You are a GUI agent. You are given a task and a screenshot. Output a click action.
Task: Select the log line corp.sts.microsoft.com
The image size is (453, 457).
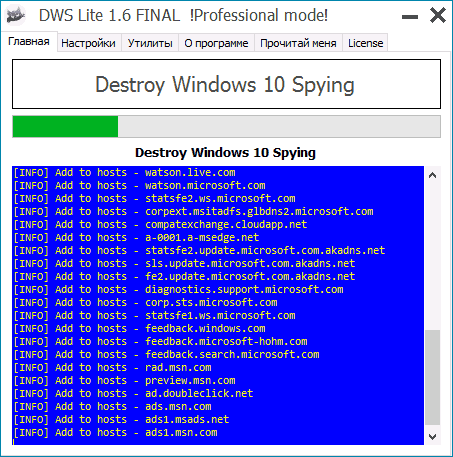pyautogui.click(x=145, y=303)
